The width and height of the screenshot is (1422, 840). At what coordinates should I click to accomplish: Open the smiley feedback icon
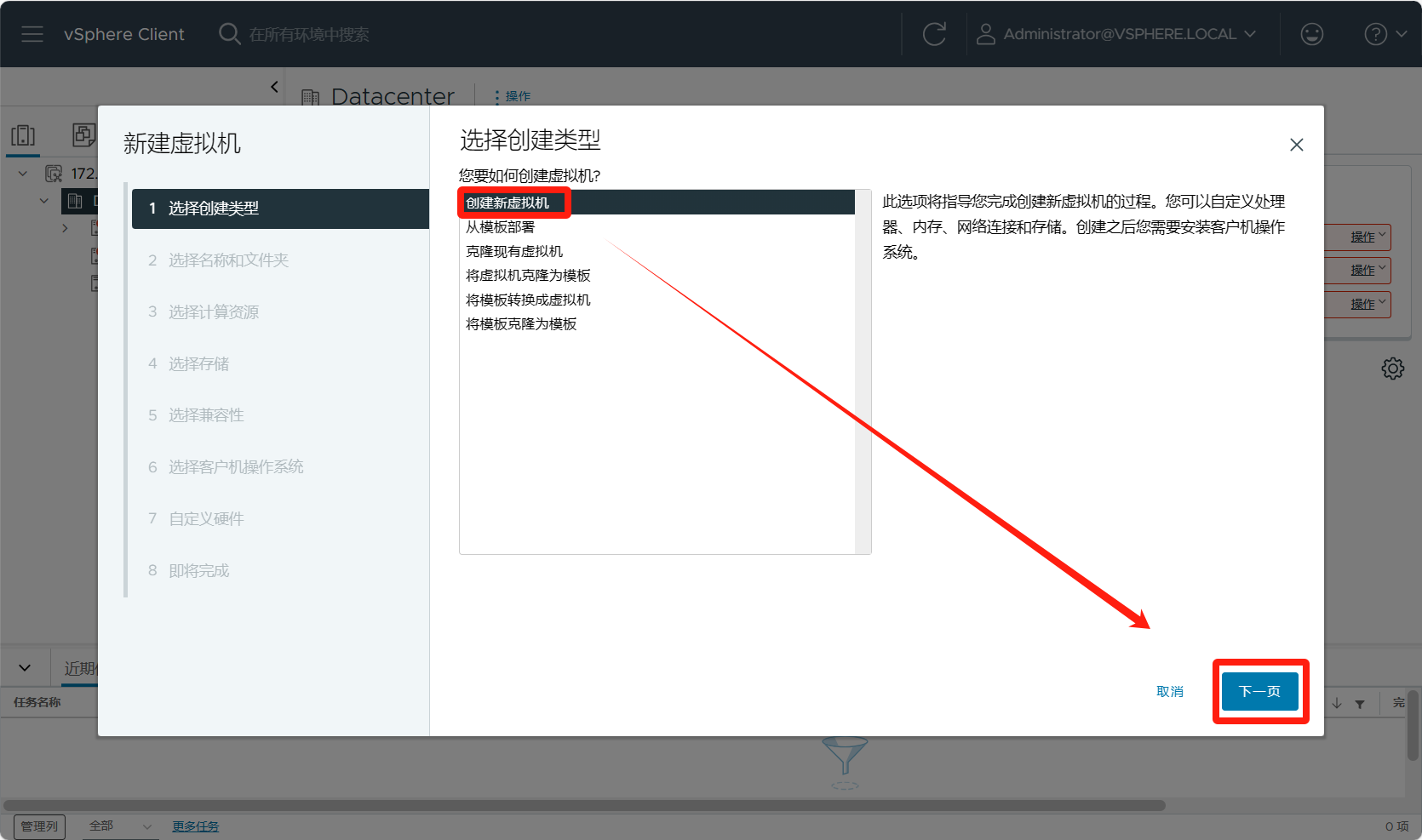pos(1311,34)
